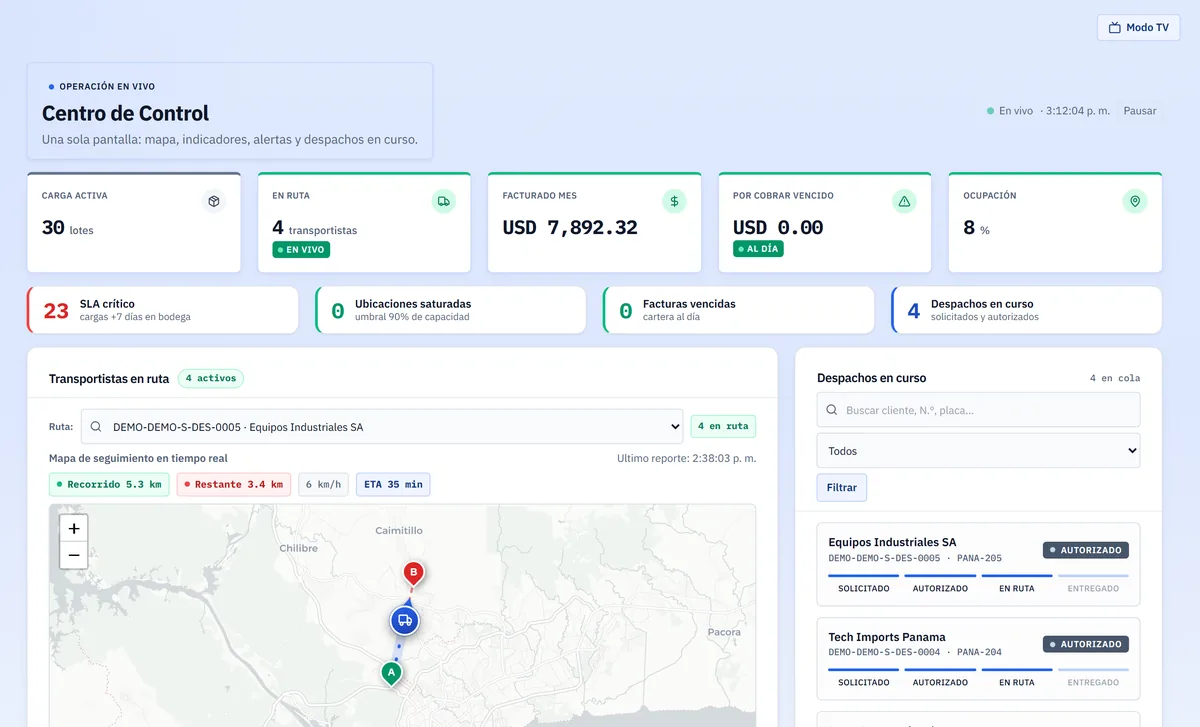Click the Ultimo reporte timestamp
The image size is (1200, 727).
[x=686, y=459]
